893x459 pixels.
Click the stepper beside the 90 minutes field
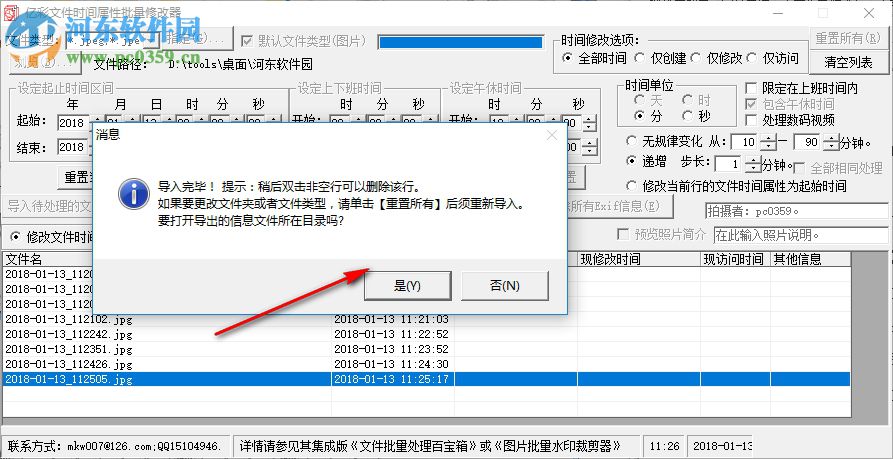pyautogui.click(x=830, y=142)
